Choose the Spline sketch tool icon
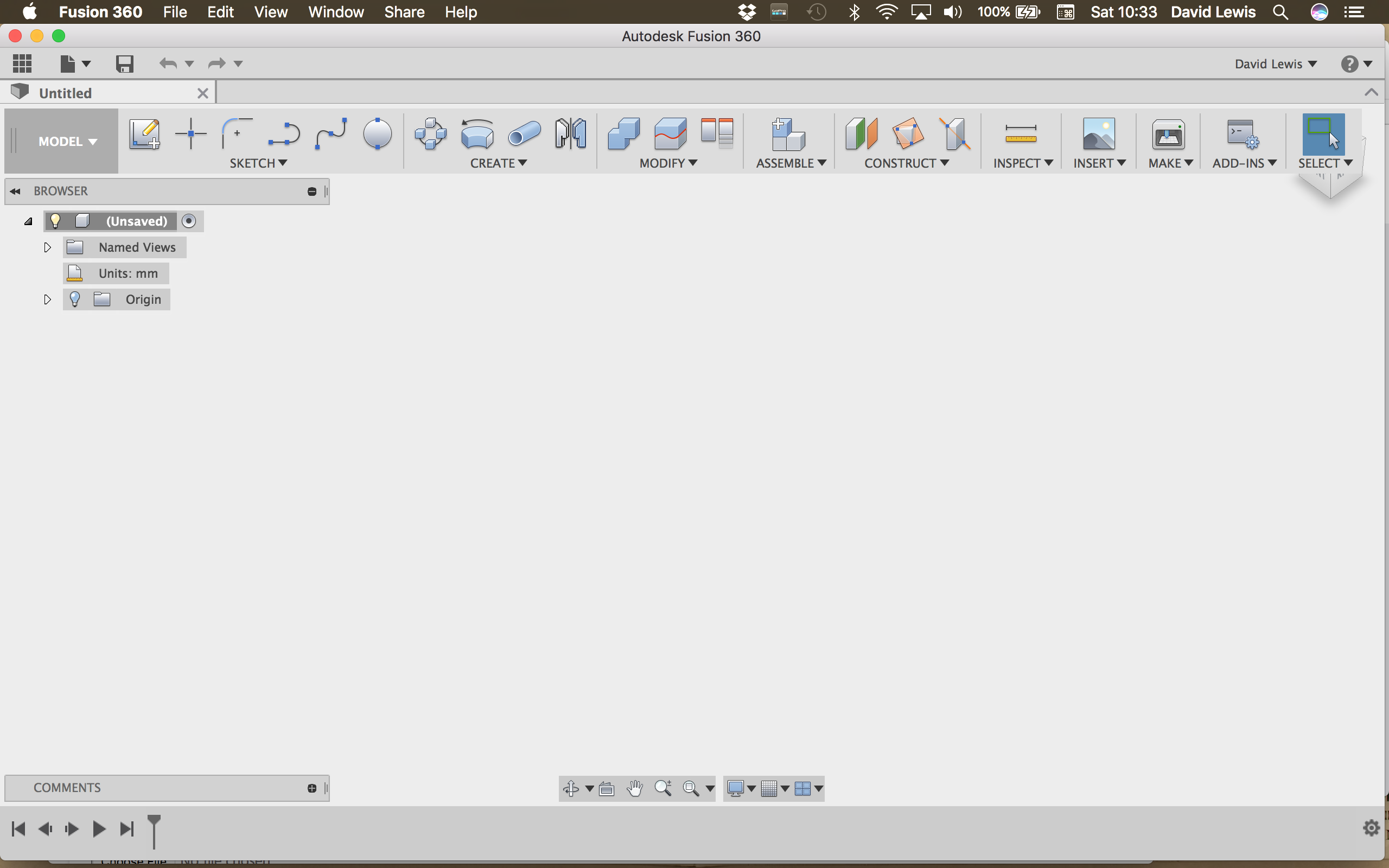 coord(331,134)
